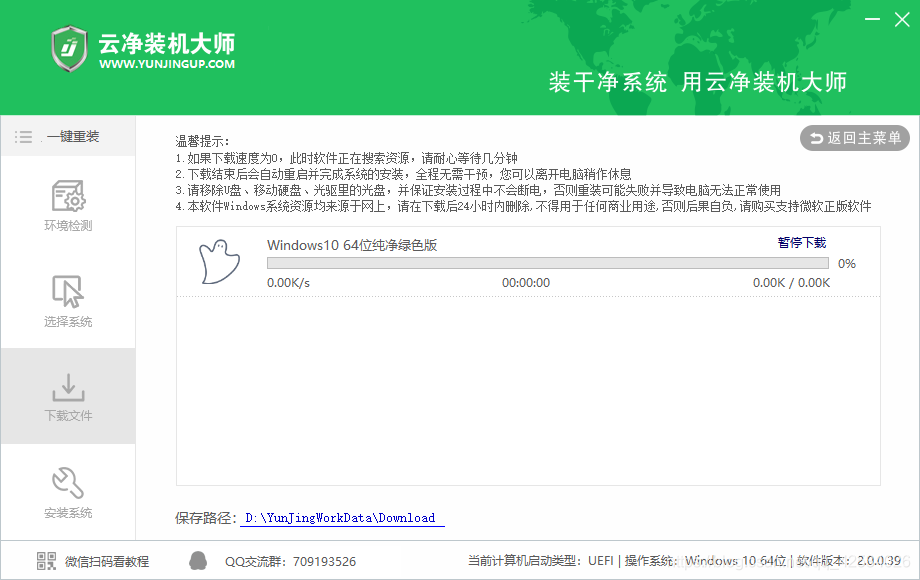Screen dimensions: 920x580
Task: Click the Windows10 64位纯净绿色版 title
Action: (x=352, y=245)
